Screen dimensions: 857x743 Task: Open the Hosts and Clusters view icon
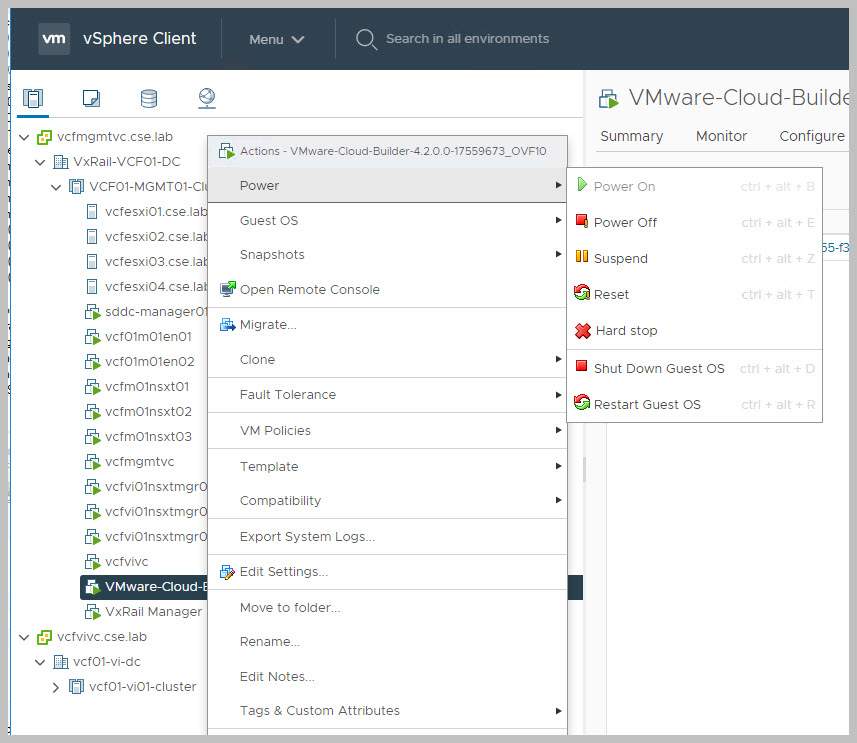[33, 98]
